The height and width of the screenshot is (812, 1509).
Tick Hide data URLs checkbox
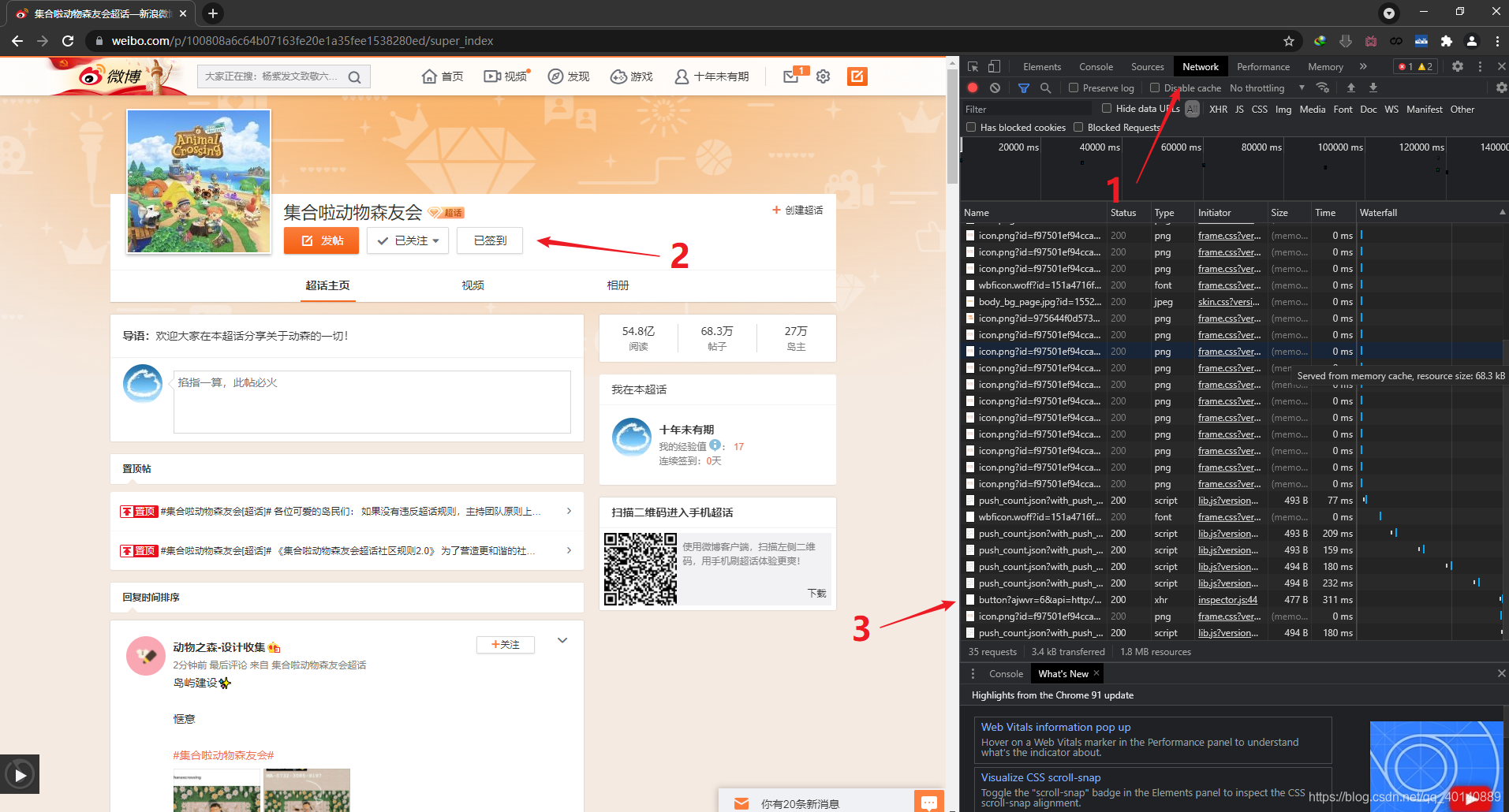[1107, 109]
